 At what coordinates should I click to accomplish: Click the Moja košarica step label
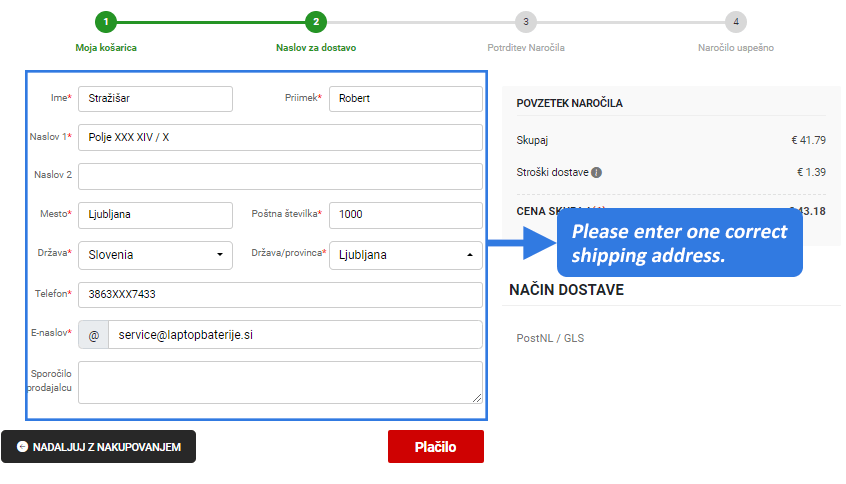pos(106,47)
